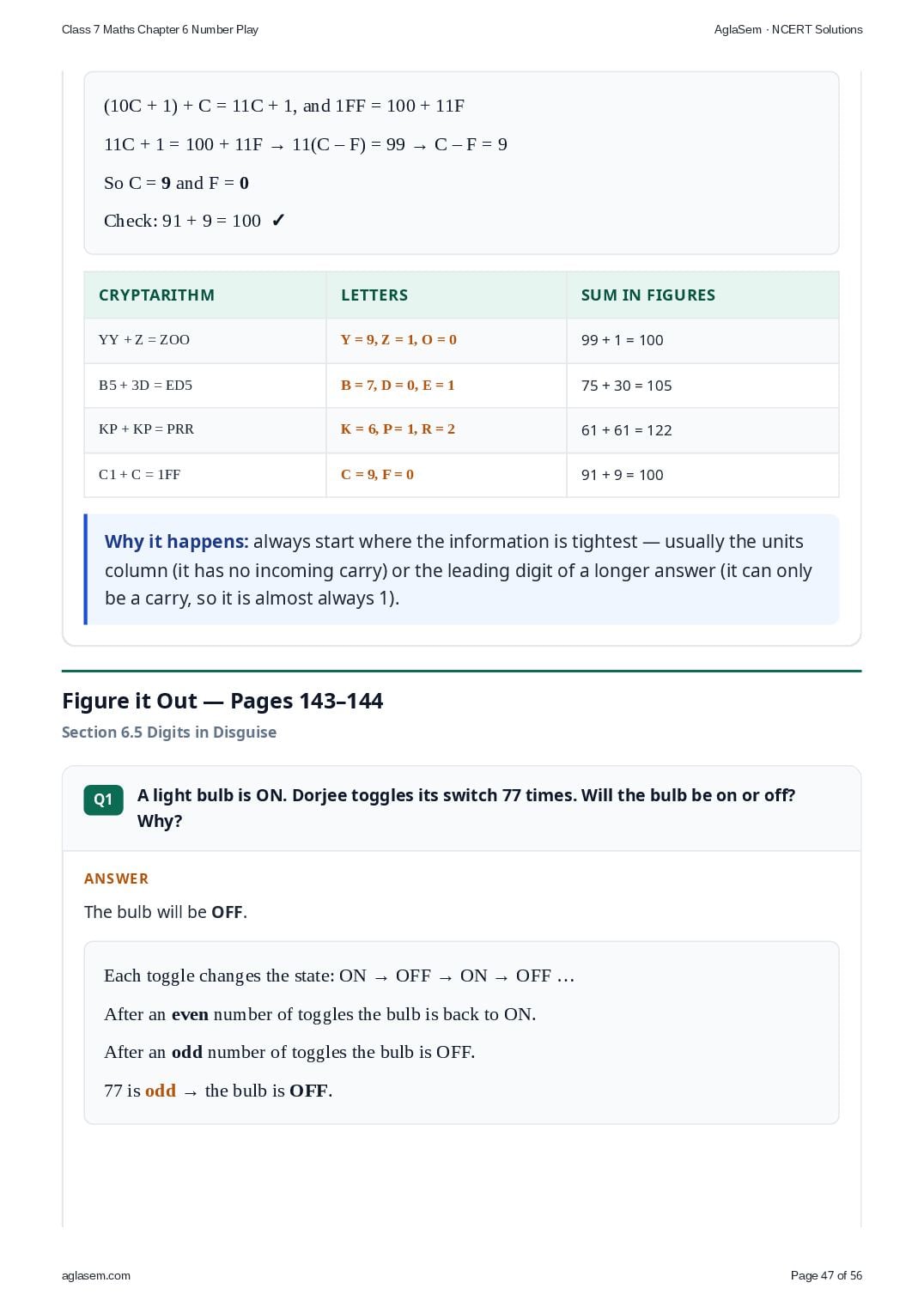Click the Q1 light bulb question text
This screenshot has height=1307, width=924.
click(x=466, y=808)
